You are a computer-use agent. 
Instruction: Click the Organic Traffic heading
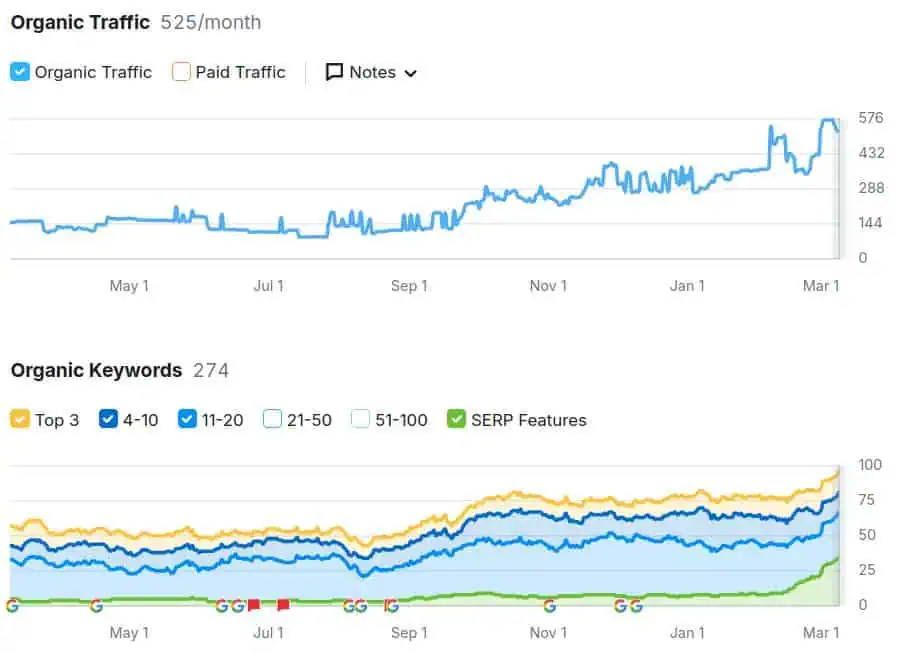pyautogui.click(x=80, y=22)
